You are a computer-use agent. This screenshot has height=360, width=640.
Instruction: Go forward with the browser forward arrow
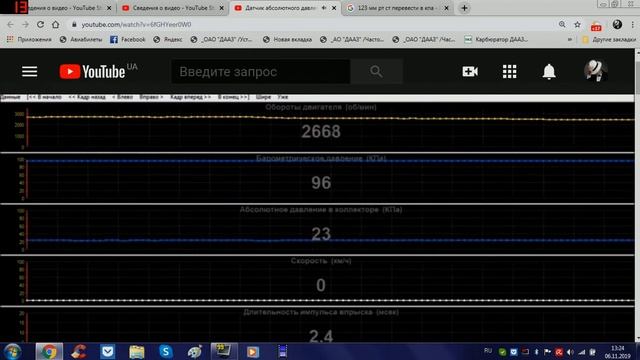pyautogui.click(x=25, y=24)
